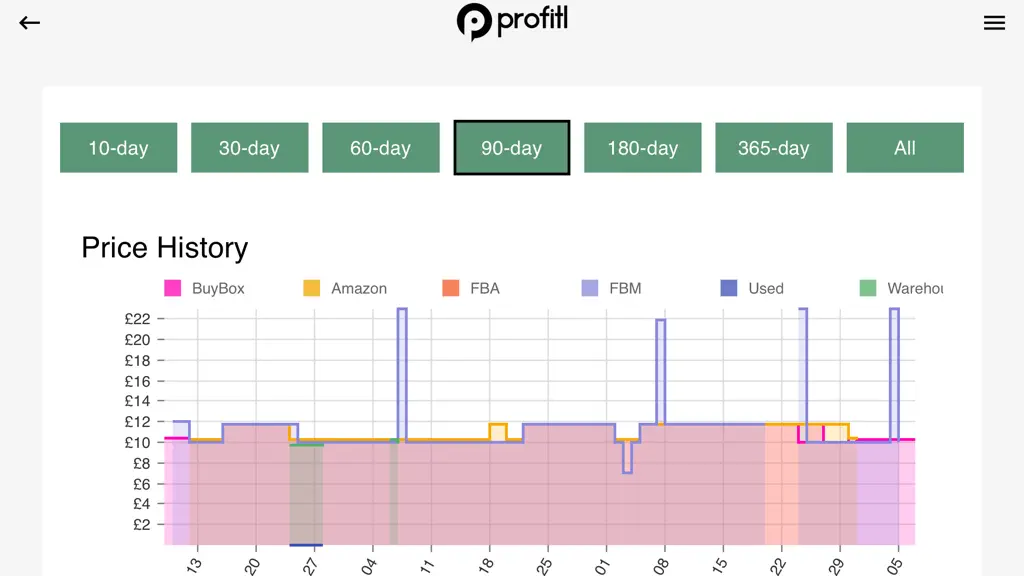Choose the 60-day time range
Screen dimensions: 1024x576
click(x=381, y=148)
